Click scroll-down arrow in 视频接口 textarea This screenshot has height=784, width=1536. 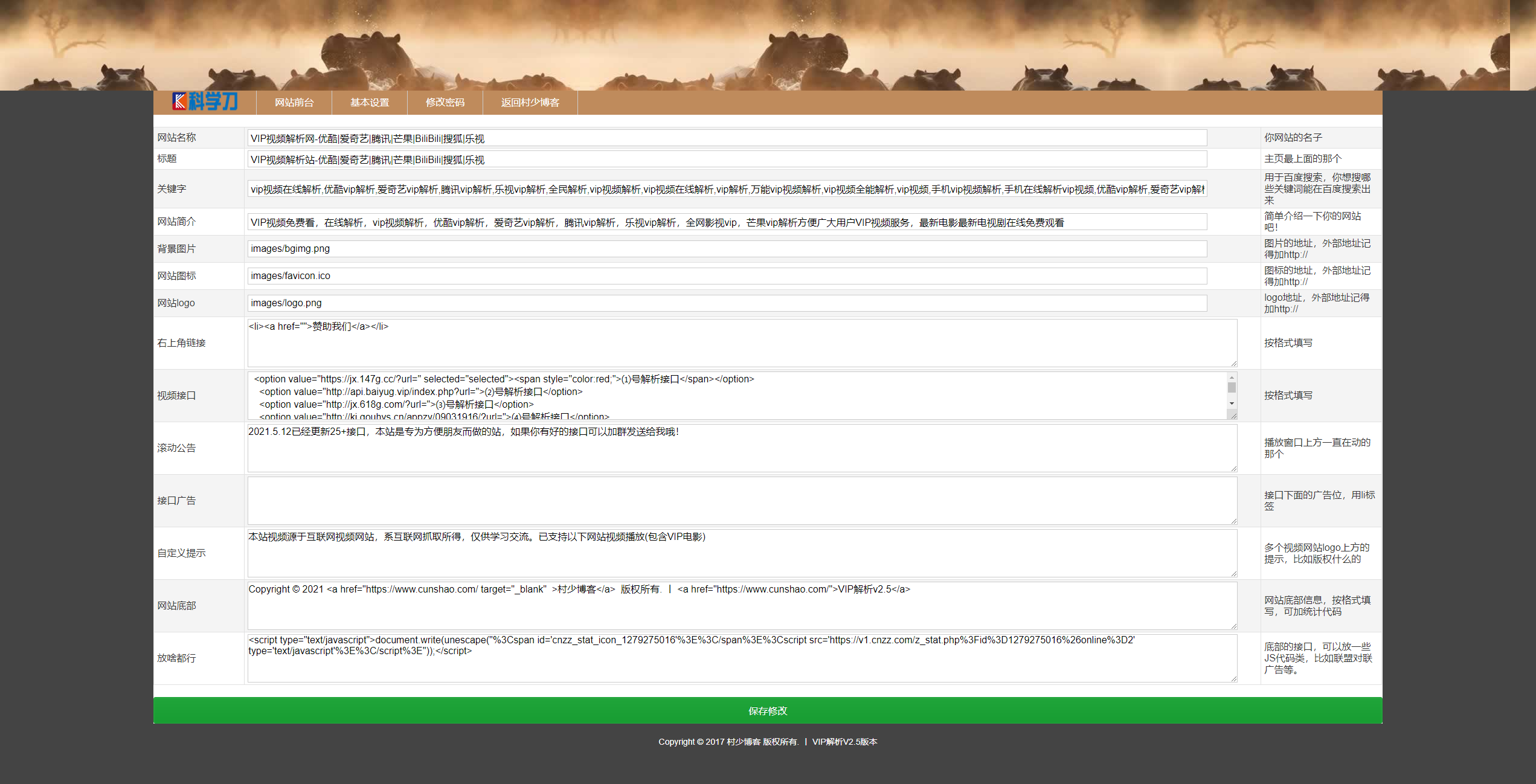tap(1232, 403)
